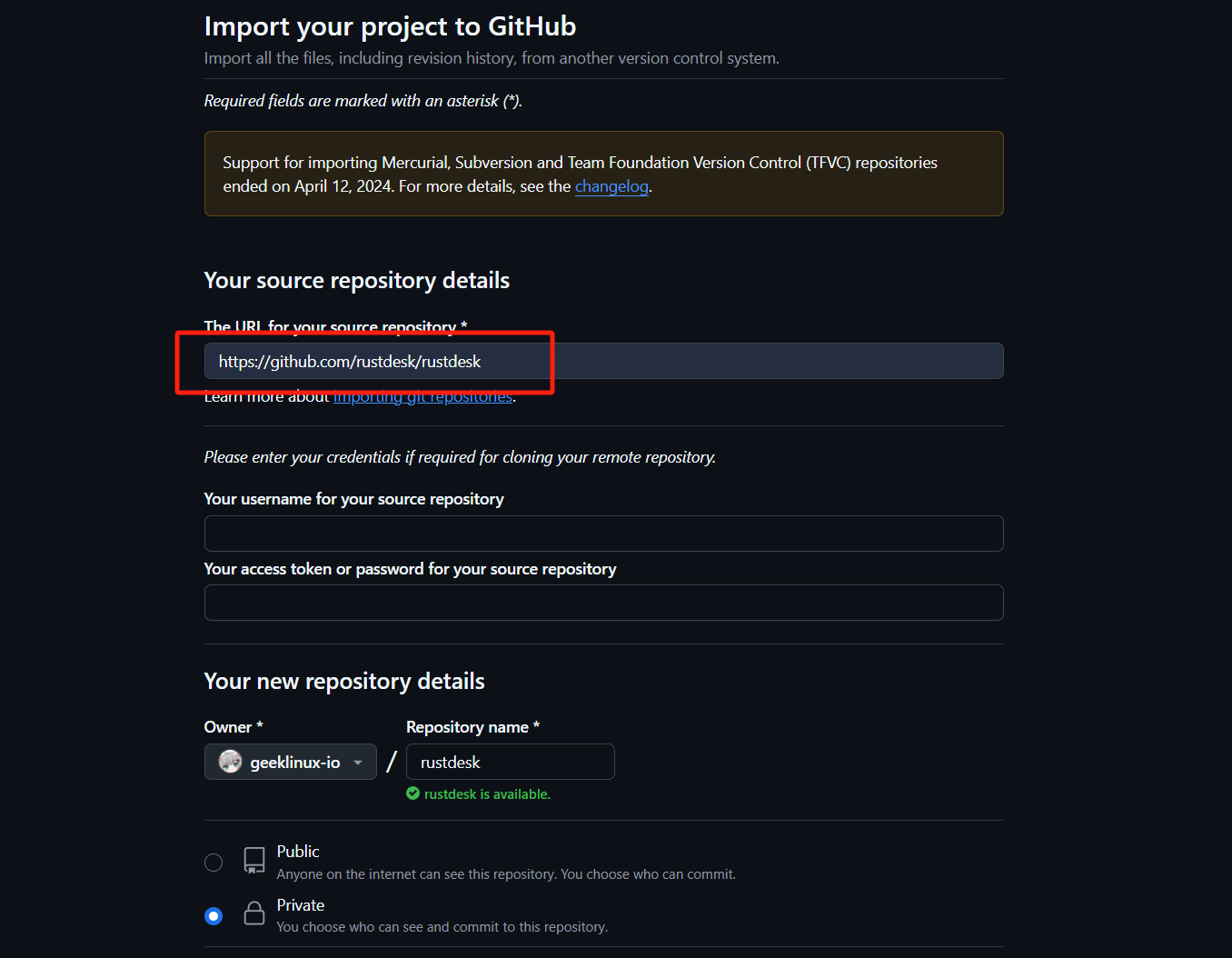Viewport: 1232px width, 958px height.
Task: Click the access token or password field
Action: tap(603, 603)
